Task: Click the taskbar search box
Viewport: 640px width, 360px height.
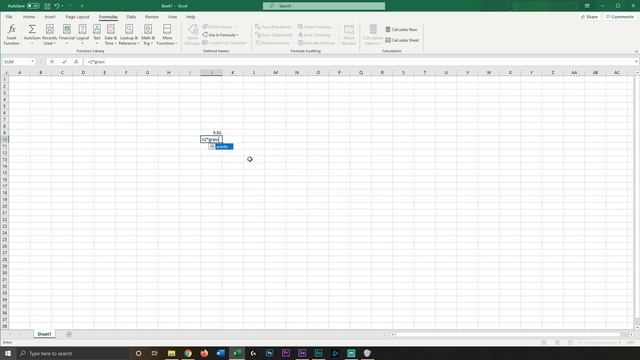Action: pyautogui.click(x=73, y=353)
